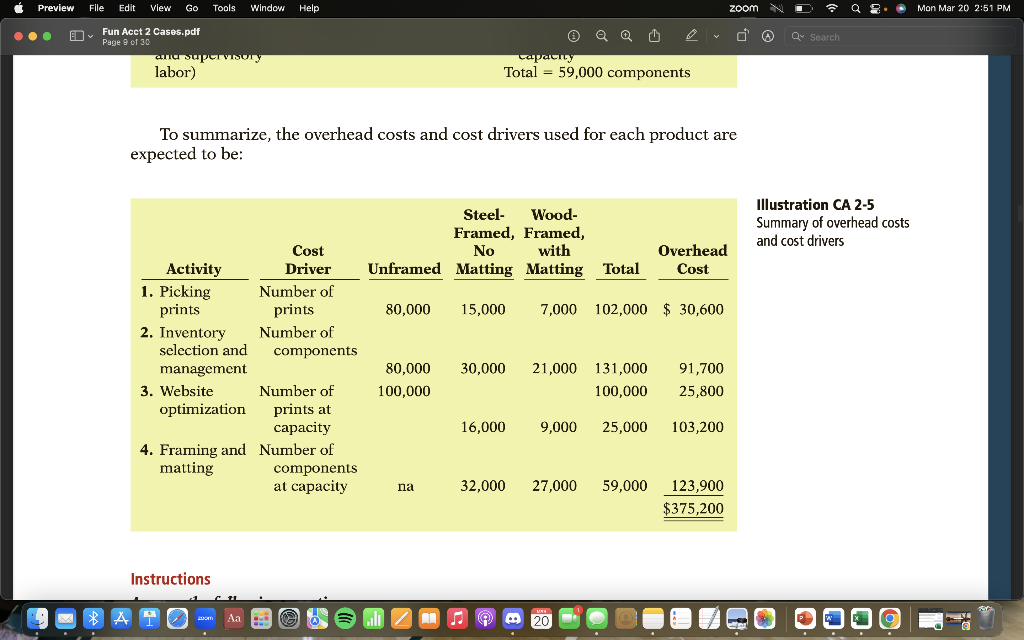Open the Go menu

coord(192,8)
